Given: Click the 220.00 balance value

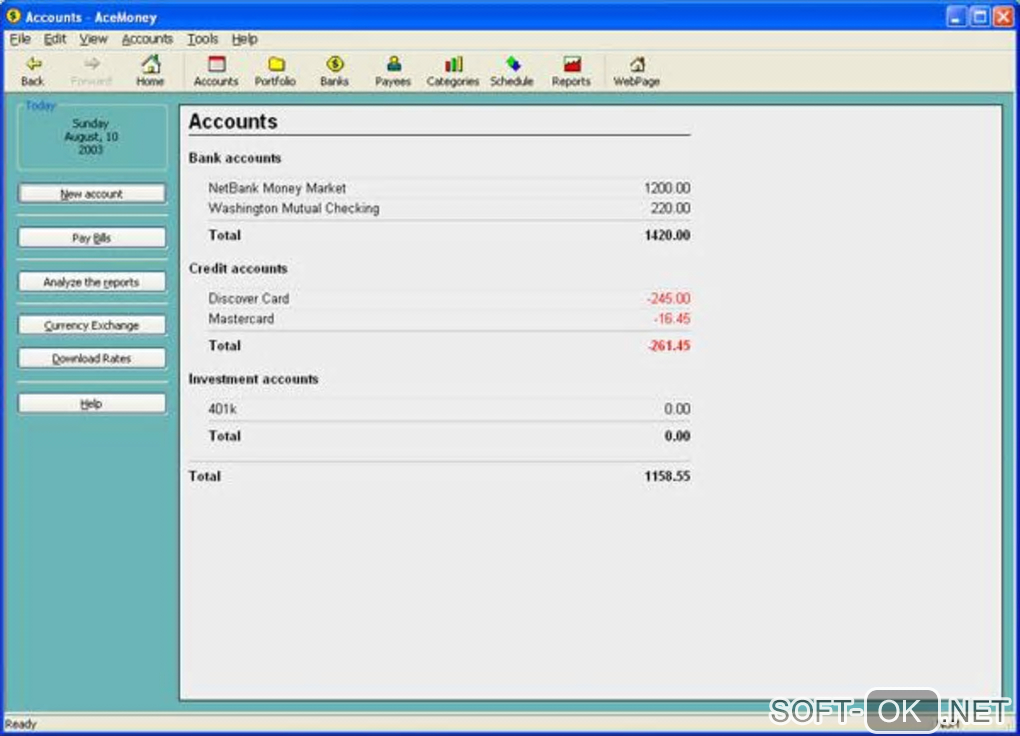Looking at the screenshot, I should pos(670,208).
